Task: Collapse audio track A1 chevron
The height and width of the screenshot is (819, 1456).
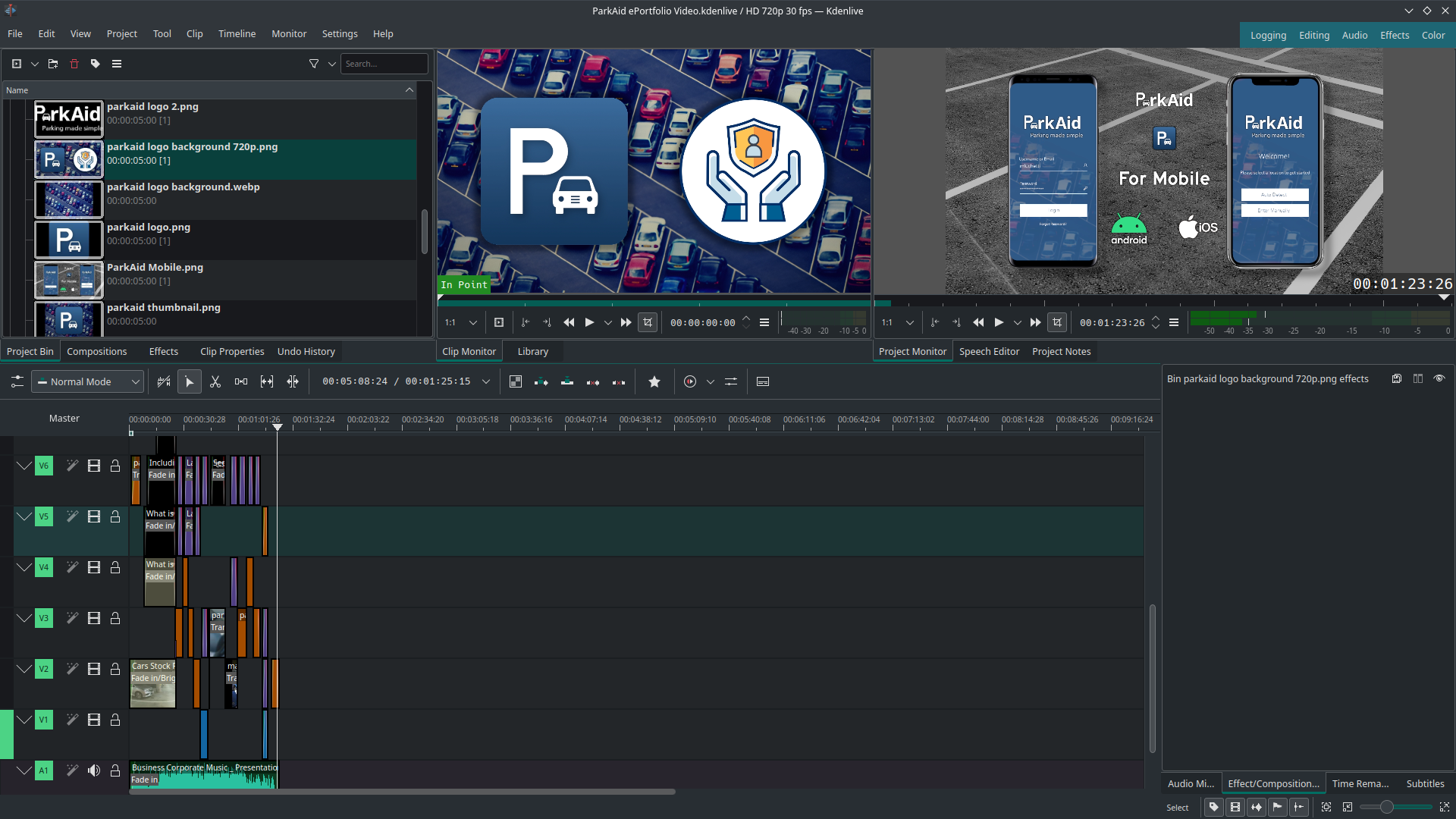Action: tap(24, 770)
